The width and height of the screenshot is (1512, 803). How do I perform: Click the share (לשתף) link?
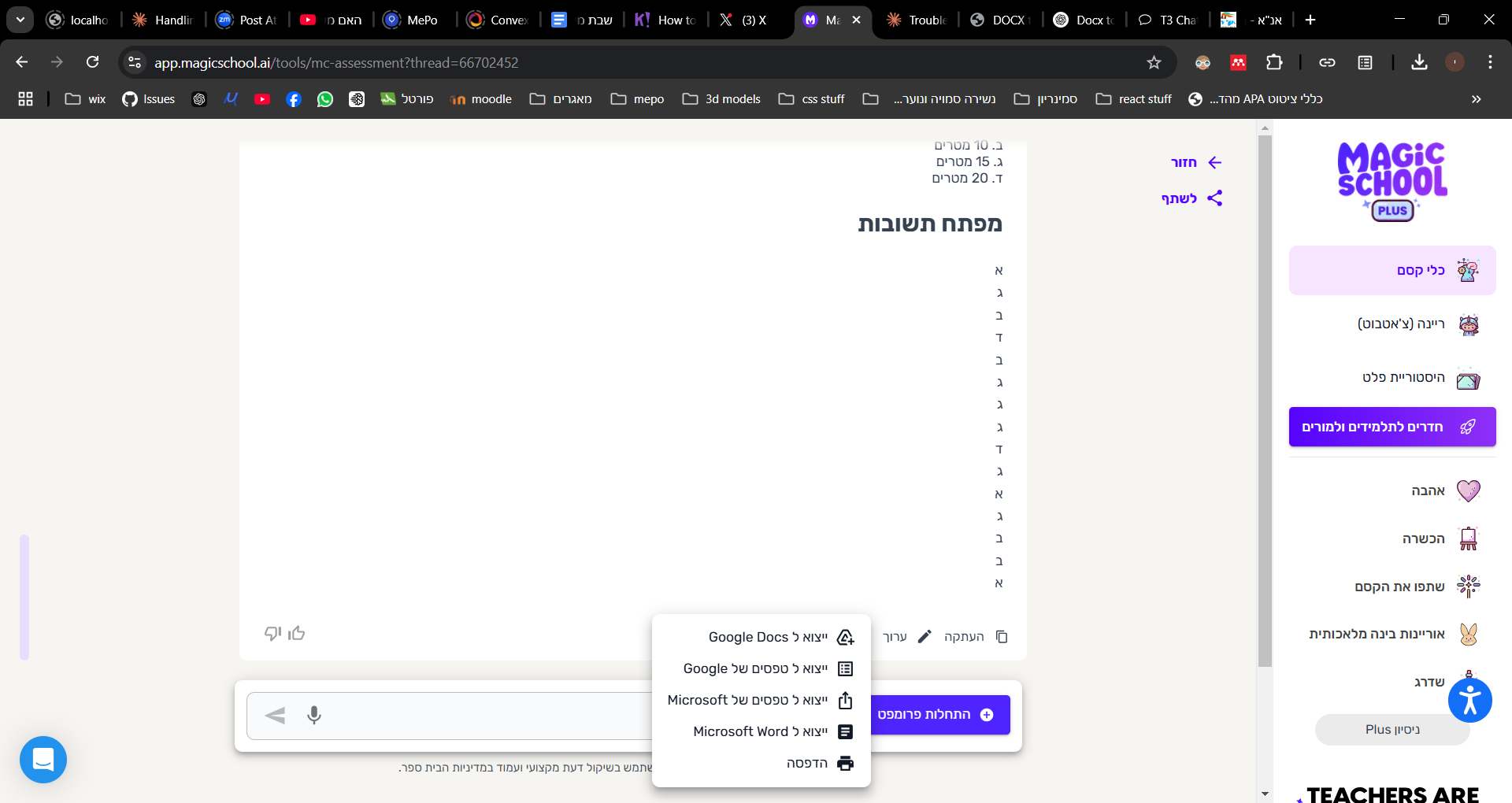[x=1192, y=198]
